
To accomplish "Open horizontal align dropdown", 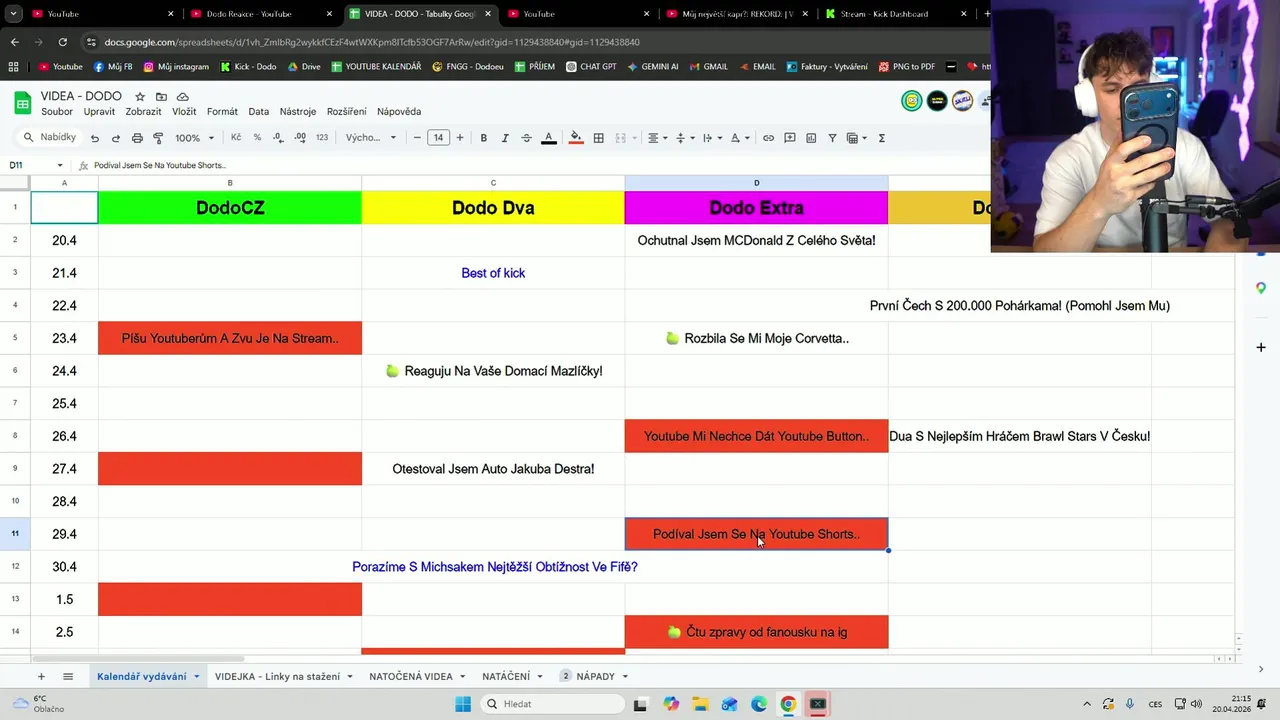I will [x=657, y=138].
